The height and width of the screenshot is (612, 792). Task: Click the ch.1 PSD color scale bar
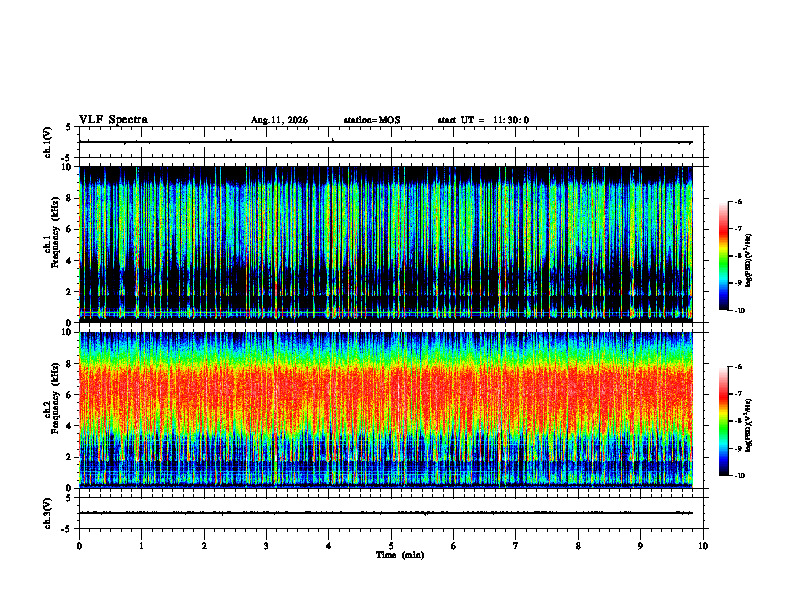(724, 256)
